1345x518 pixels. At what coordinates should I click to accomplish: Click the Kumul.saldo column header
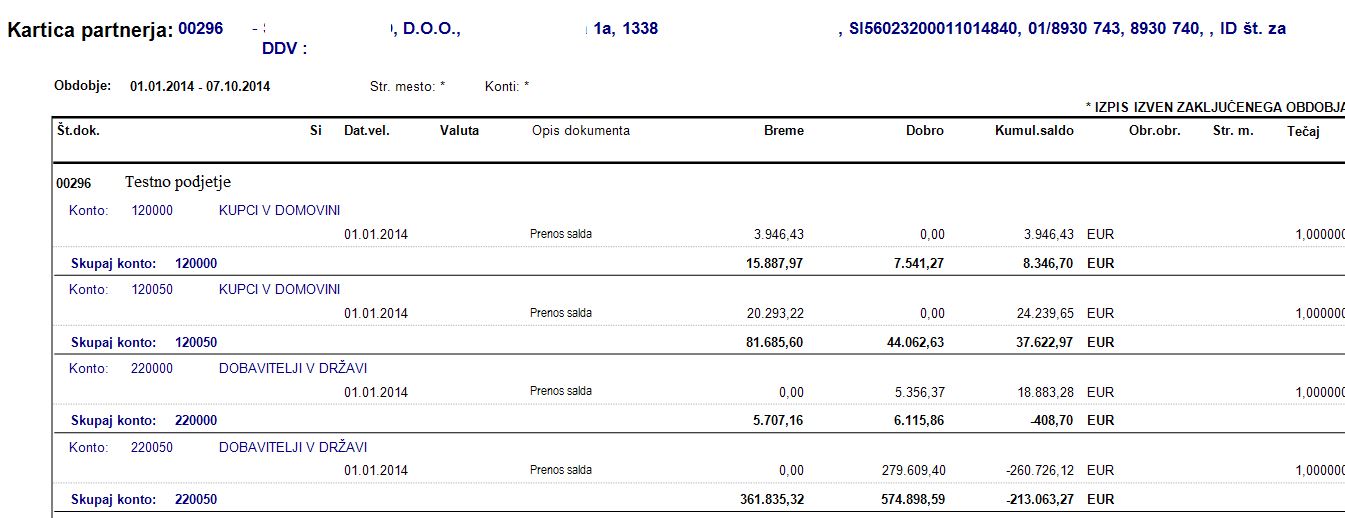(x=1034, y=131)
